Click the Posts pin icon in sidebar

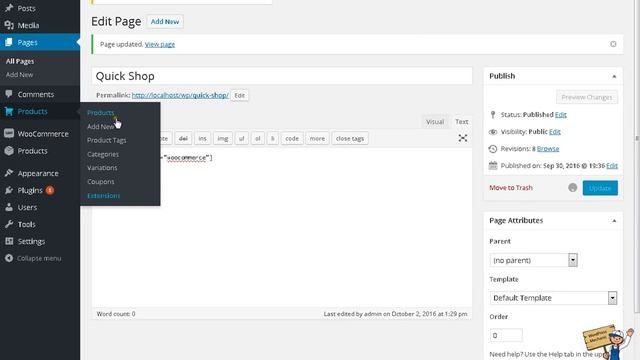coord(9,8)
